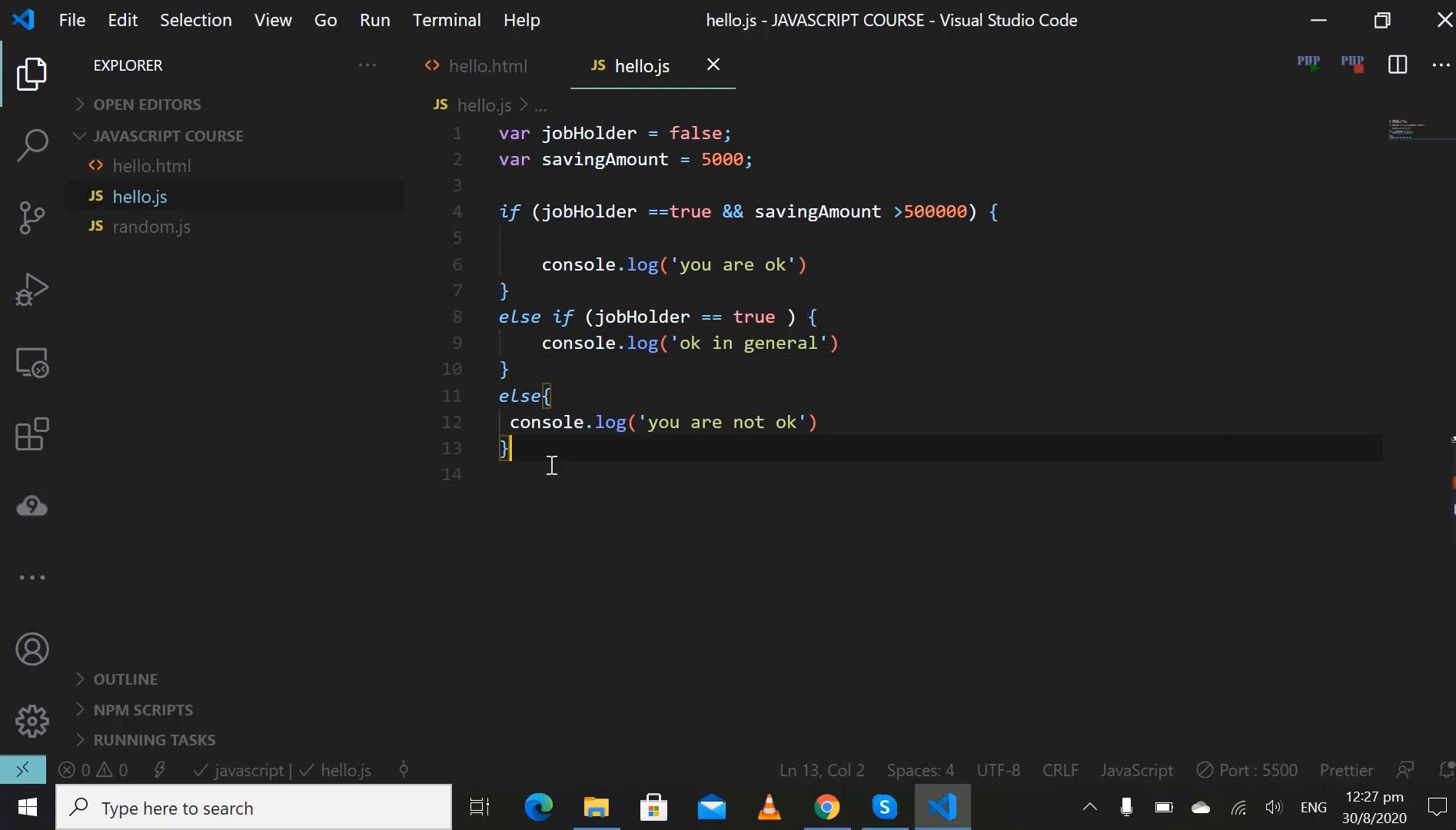Image resolution: width=1456 pixels, height=830 pixels.
Task: Expand the Open Editors section
Action: click(147, 105)
